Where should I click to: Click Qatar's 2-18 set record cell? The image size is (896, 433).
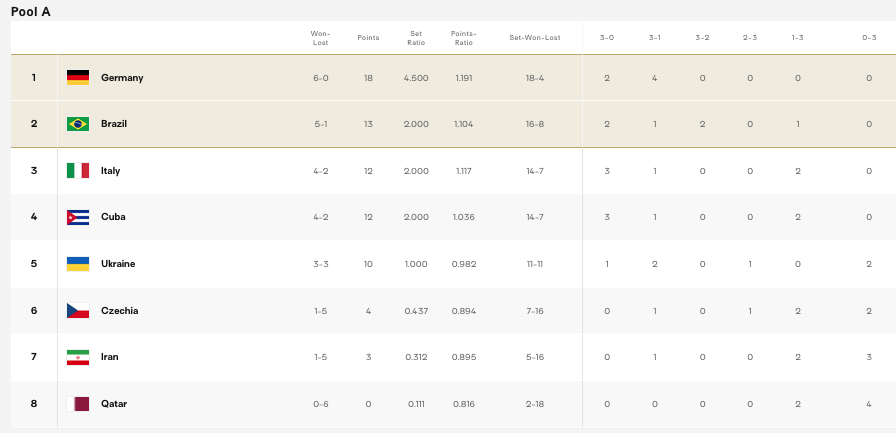534,404
